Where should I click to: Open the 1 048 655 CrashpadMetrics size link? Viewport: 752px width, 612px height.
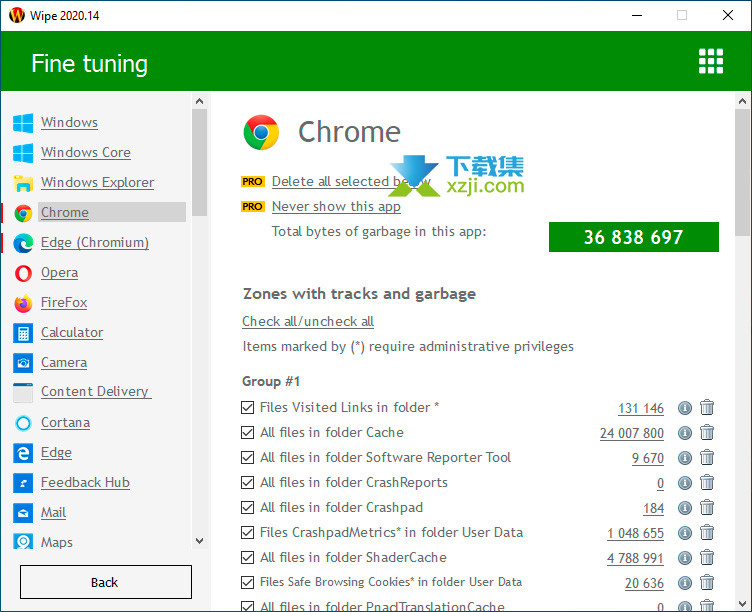pyautogui.click(x=635, y=533)
